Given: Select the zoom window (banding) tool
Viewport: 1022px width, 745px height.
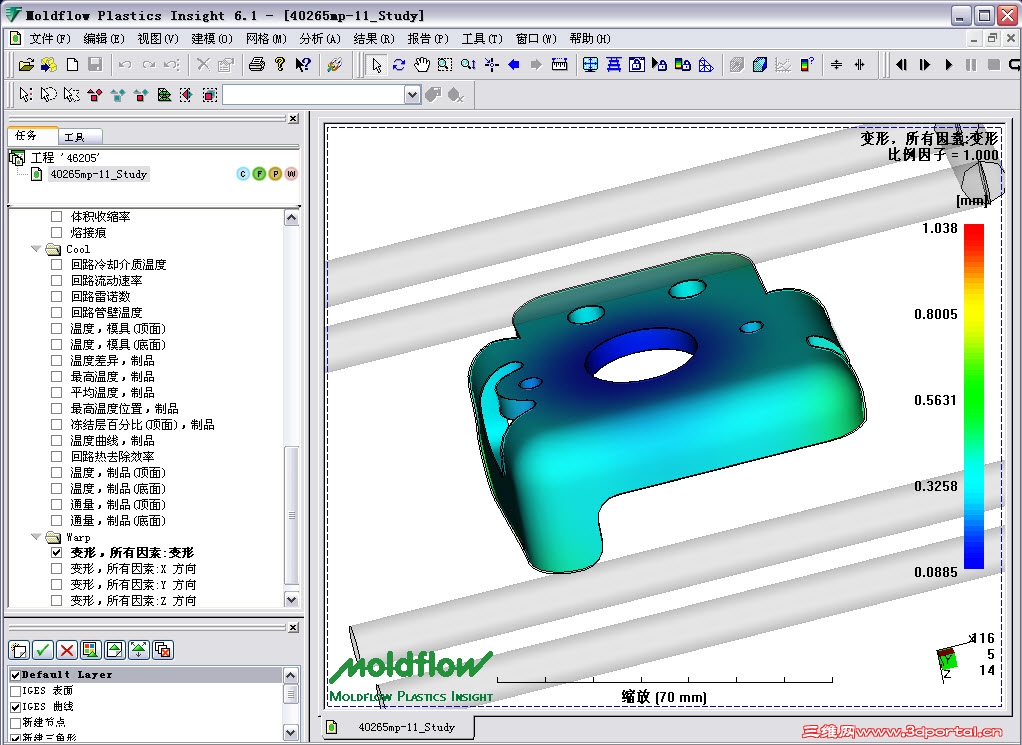Looking at the screenshot, I should coord(445,65).
